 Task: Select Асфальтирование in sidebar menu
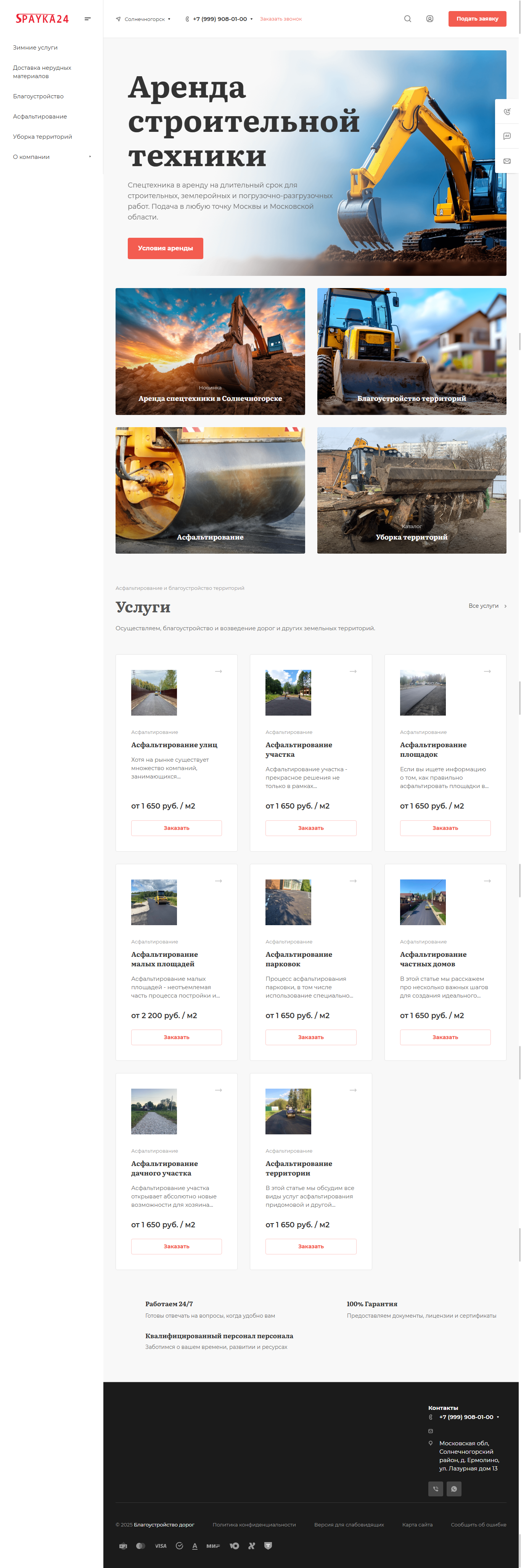click(40, 117)
